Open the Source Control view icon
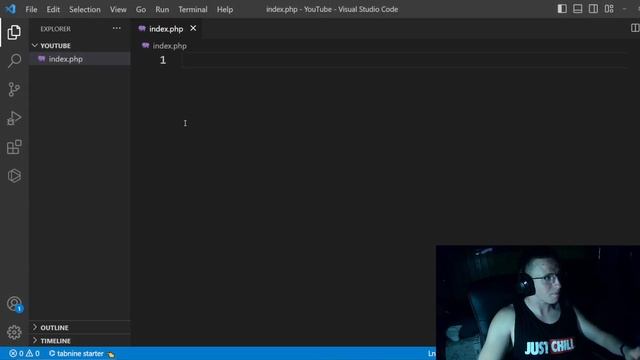 point(14,89)
